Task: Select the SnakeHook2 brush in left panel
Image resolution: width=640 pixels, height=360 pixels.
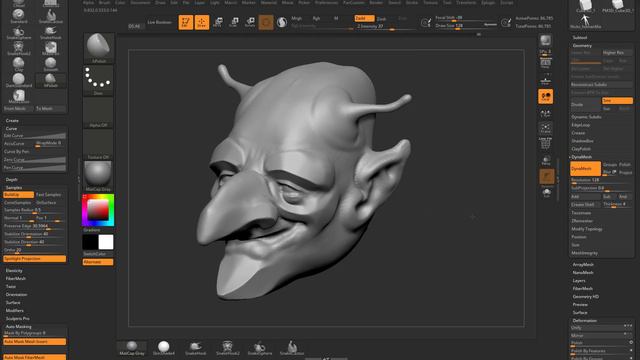Action: pyautogui.click(x=18, y=48)
